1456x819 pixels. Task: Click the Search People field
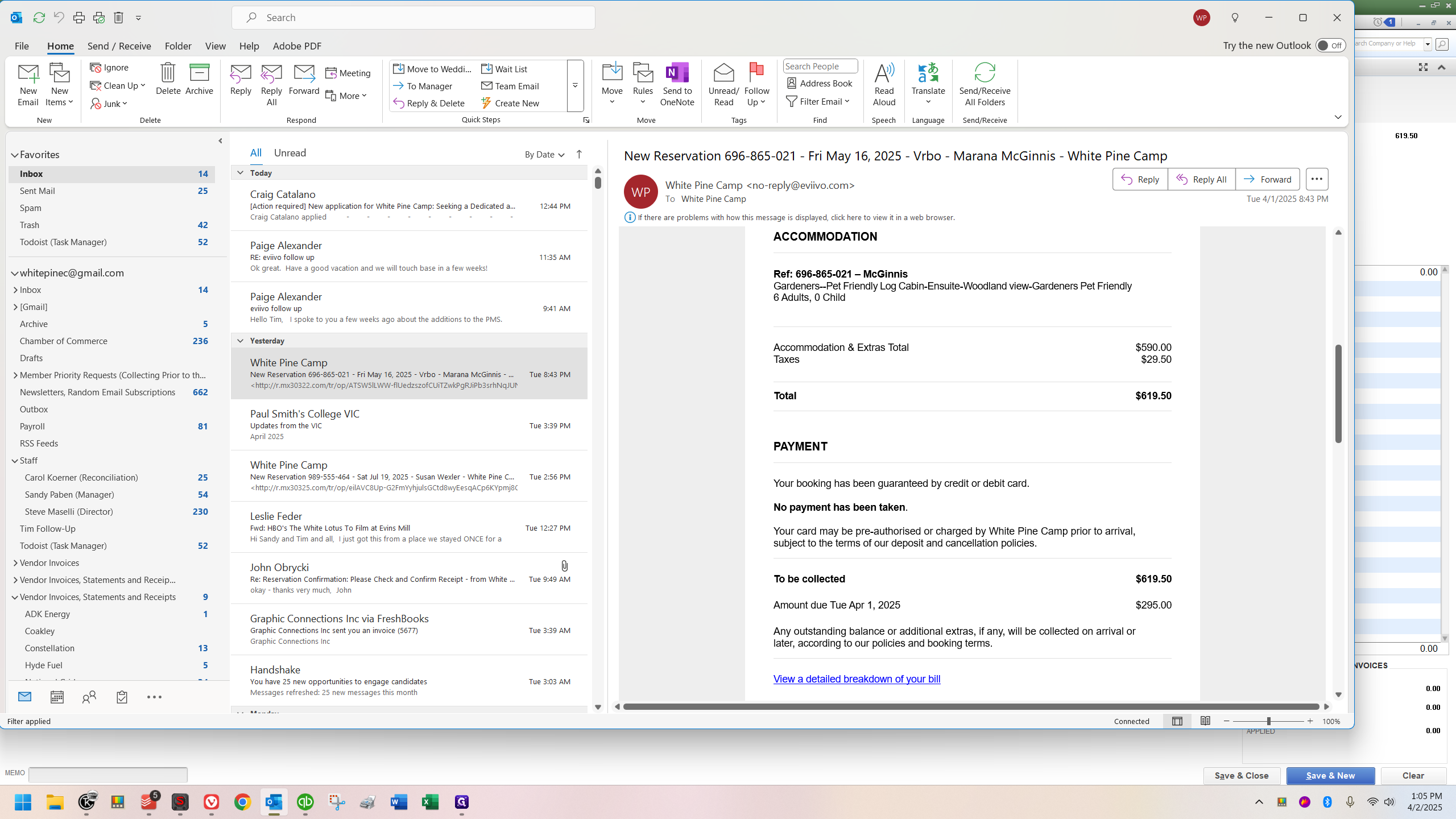point(820,66)
